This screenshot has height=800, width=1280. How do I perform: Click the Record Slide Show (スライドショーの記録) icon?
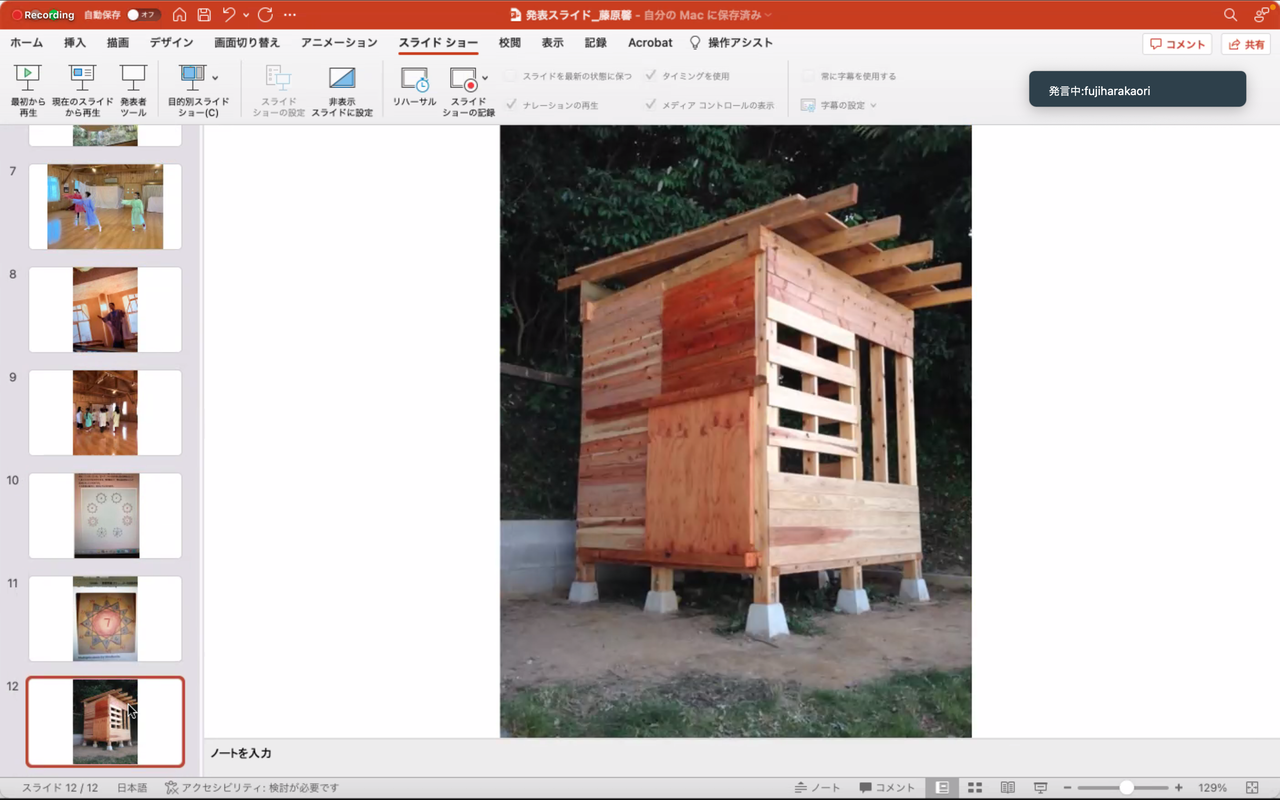pos(463,80)
